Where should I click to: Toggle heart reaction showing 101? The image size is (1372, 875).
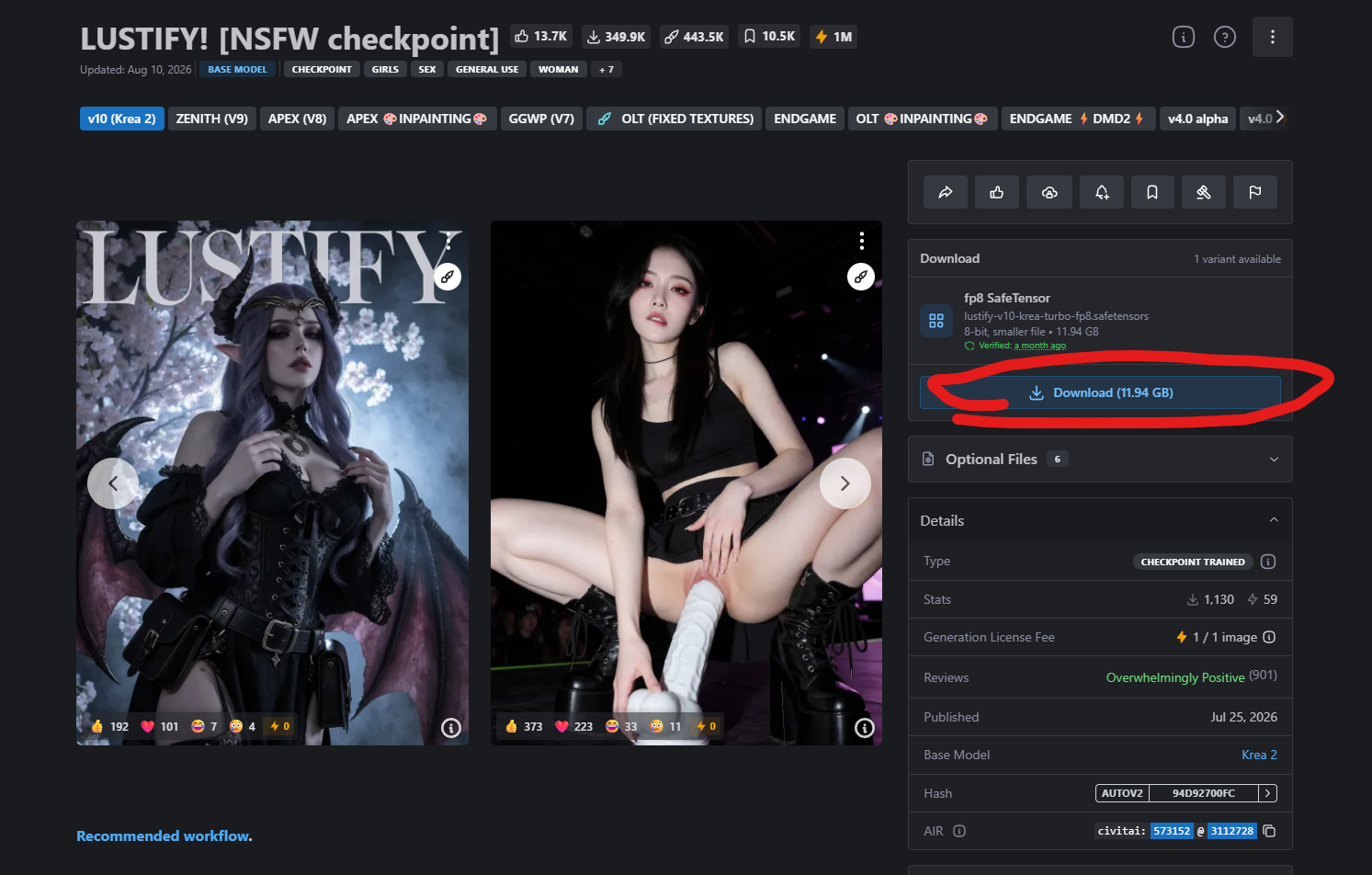(160, 726)
